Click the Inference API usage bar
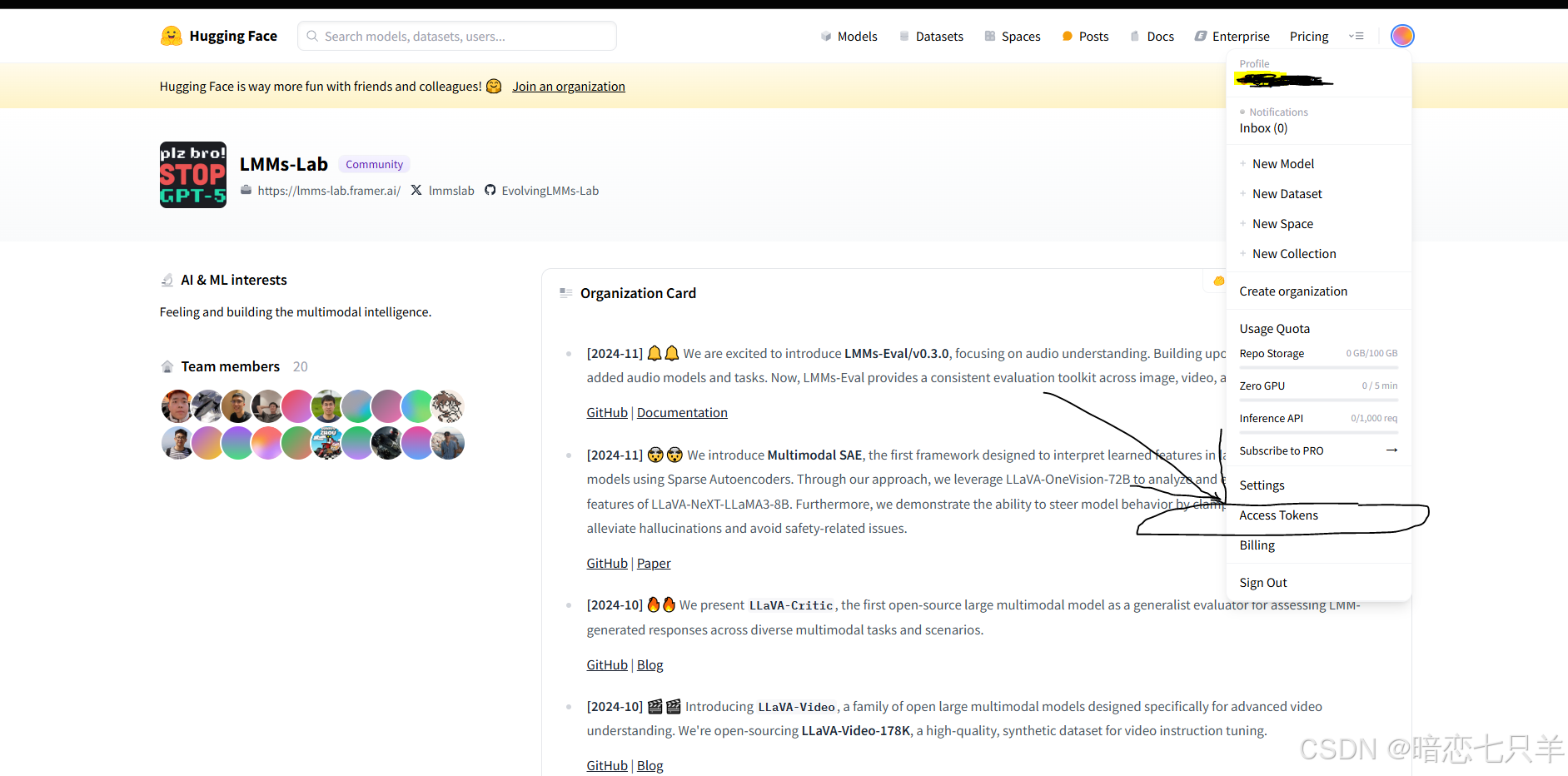Image resolution: width=1568 pixels, height=776 pixels. click(1319, 432)
